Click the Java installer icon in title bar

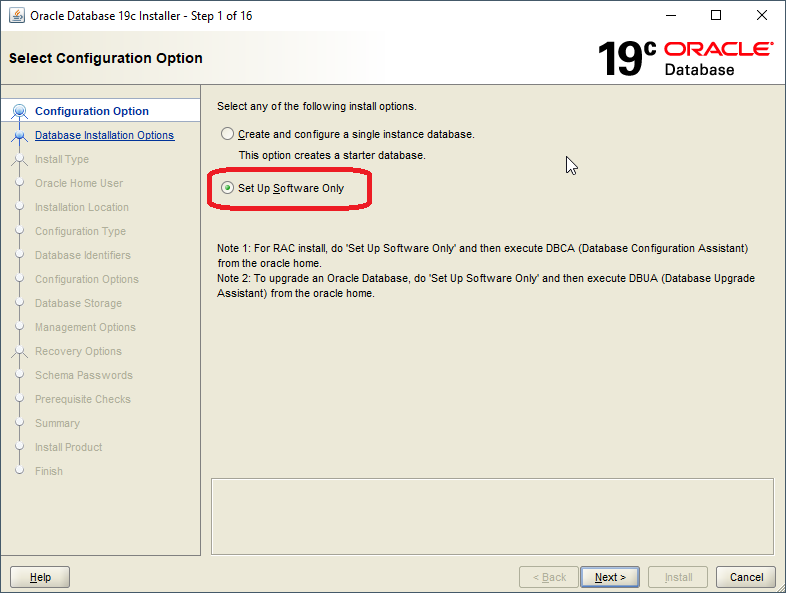[17, 16]
